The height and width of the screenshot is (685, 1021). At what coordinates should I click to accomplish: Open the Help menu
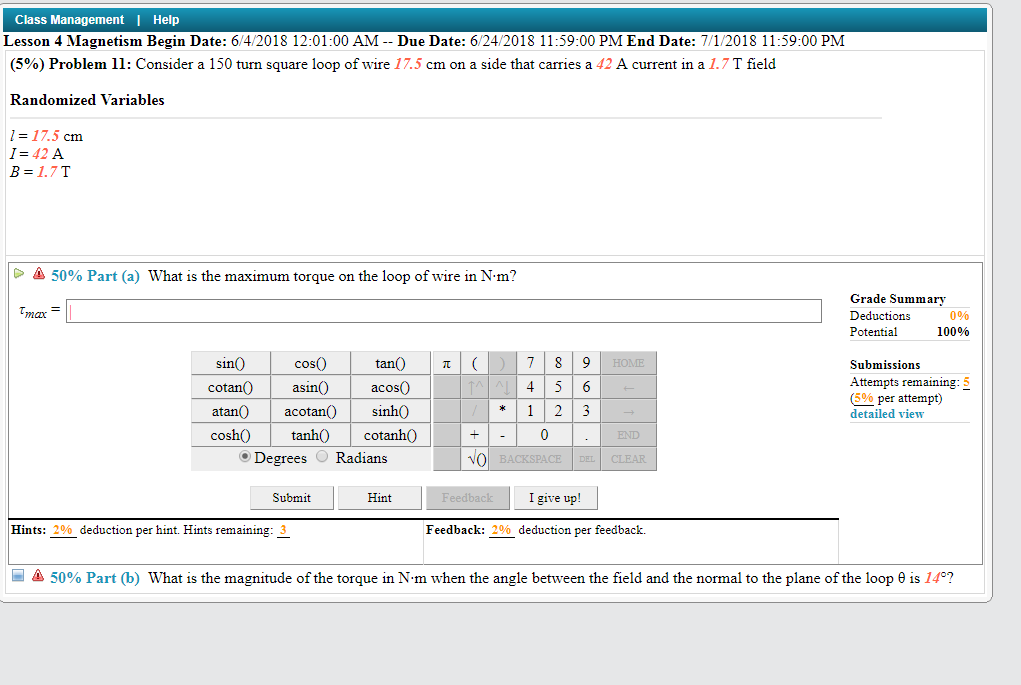click(x=166, y=19)
